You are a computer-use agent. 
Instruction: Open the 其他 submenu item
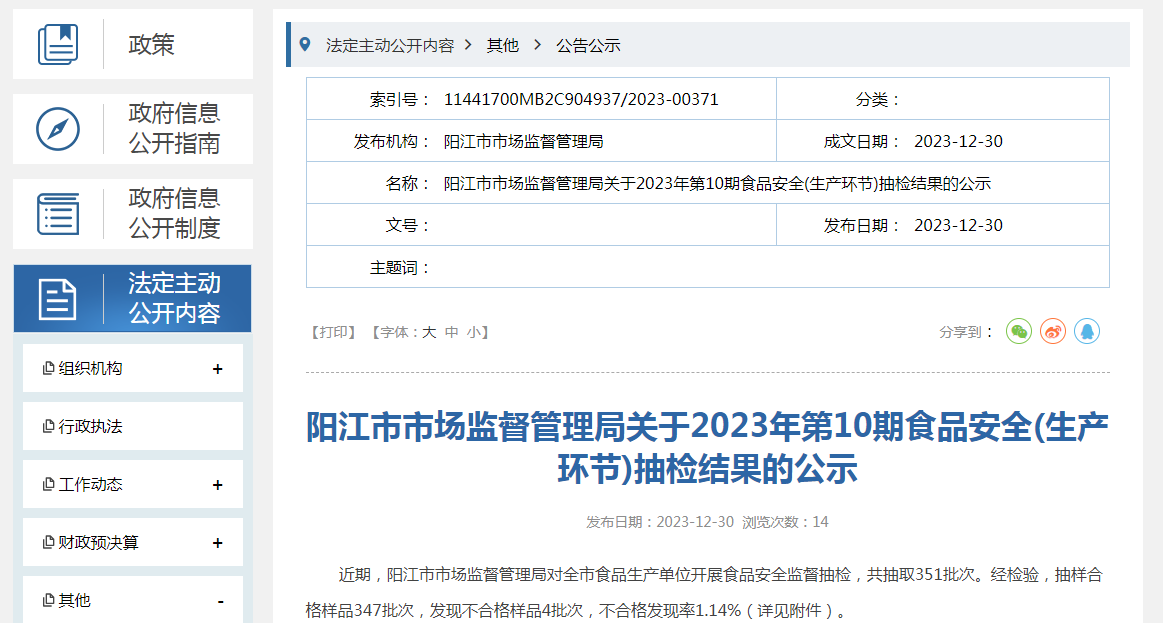click(133, 599)
